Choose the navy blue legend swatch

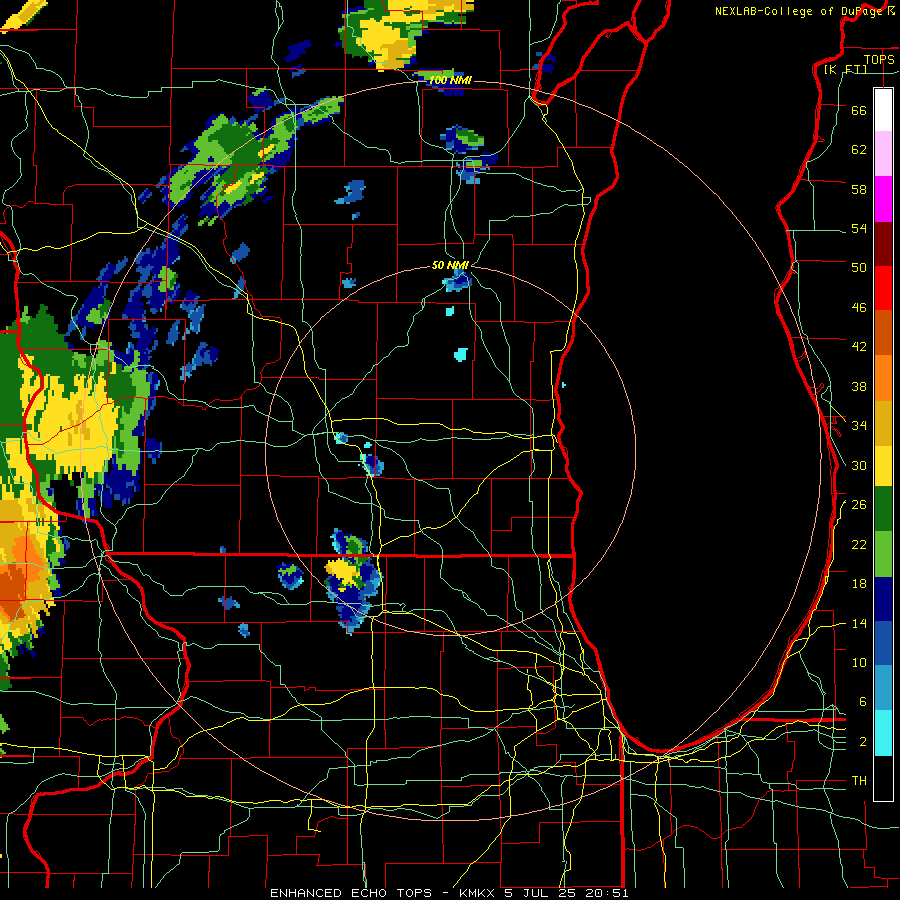pos(883,599)
